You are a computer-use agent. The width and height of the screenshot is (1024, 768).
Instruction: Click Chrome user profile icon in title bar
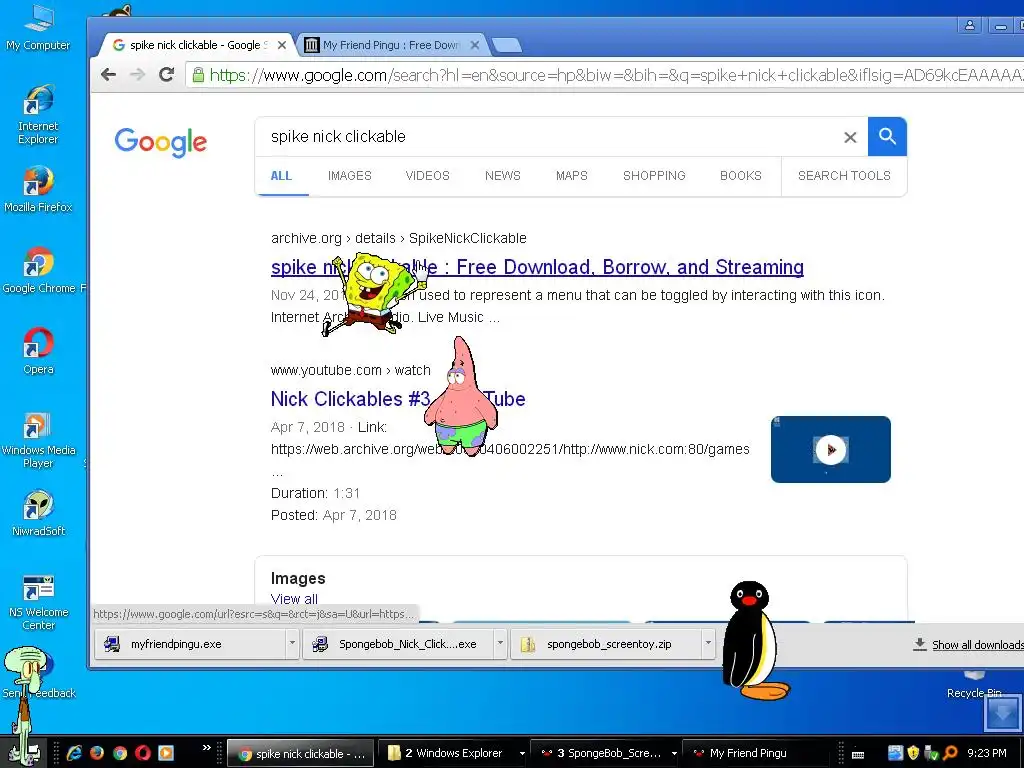(x=970, y=25)
